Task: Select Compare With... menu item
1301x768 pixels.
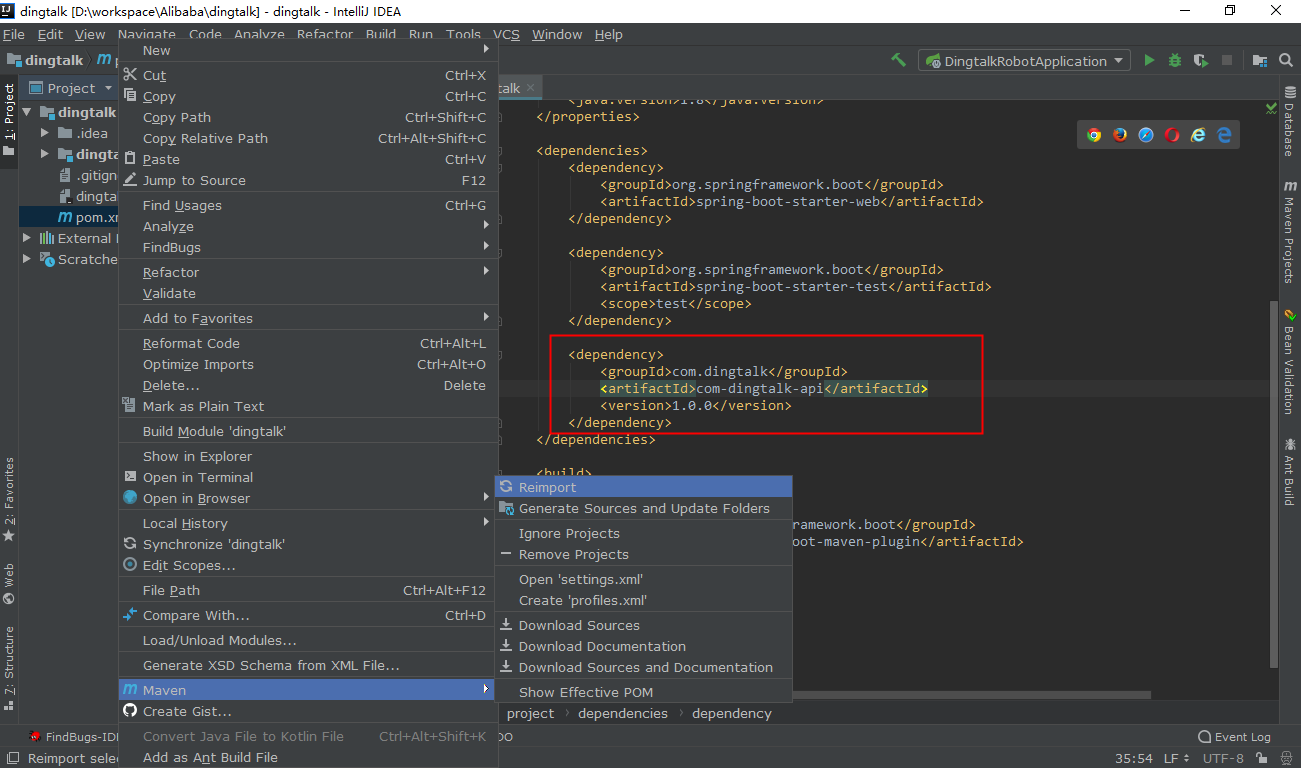Action: [x=308, y=615]
